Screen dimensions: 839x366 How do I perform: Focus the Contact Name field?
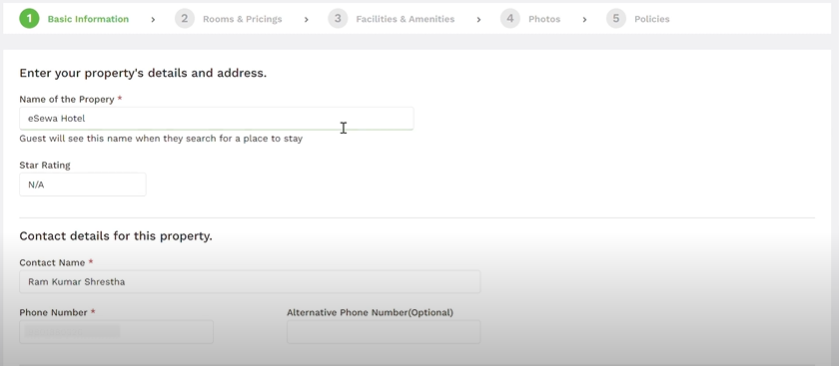[250, 281]
